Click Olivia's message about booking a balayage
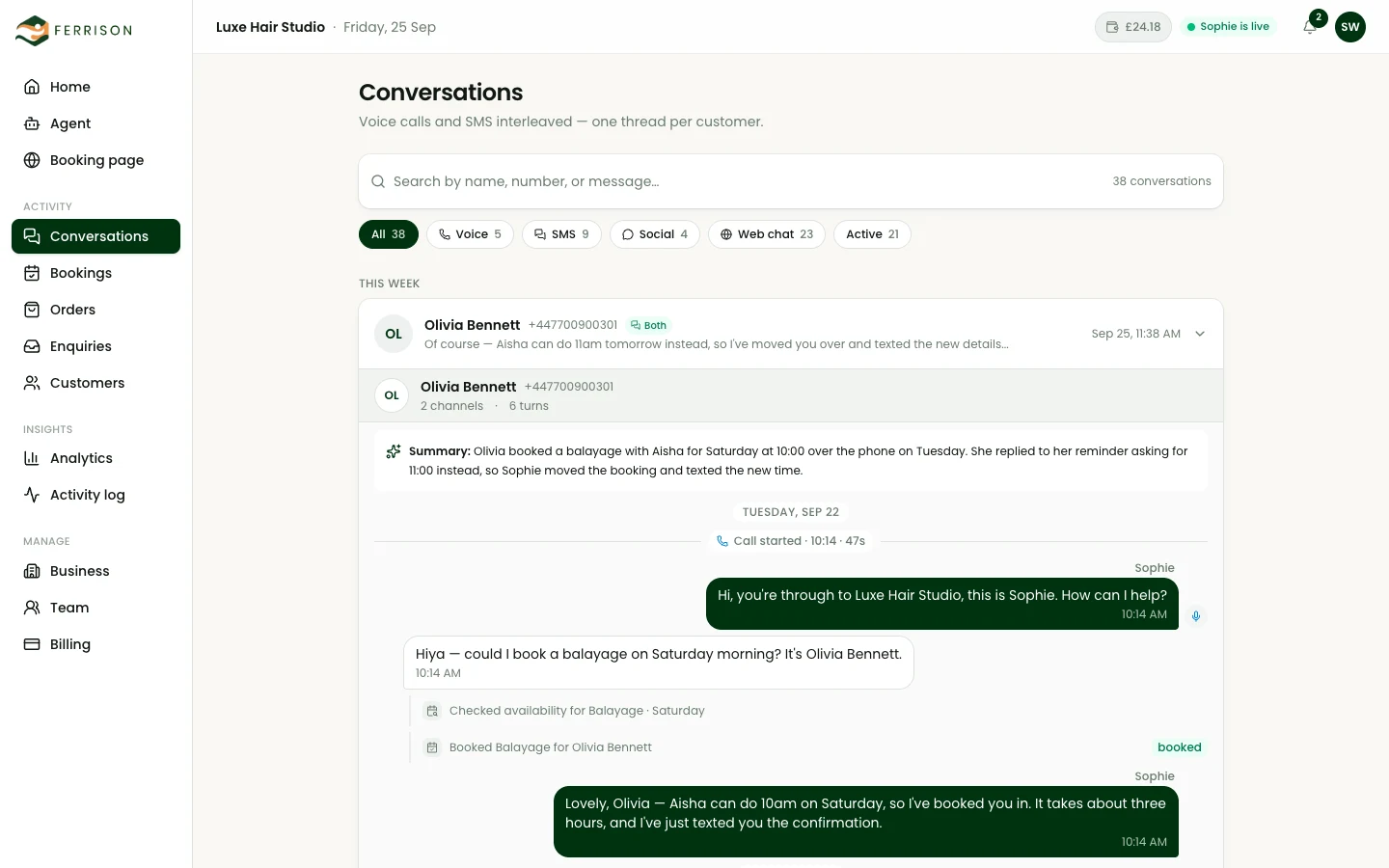This screenshot has width=1389, height=868. tap(659, 663)
